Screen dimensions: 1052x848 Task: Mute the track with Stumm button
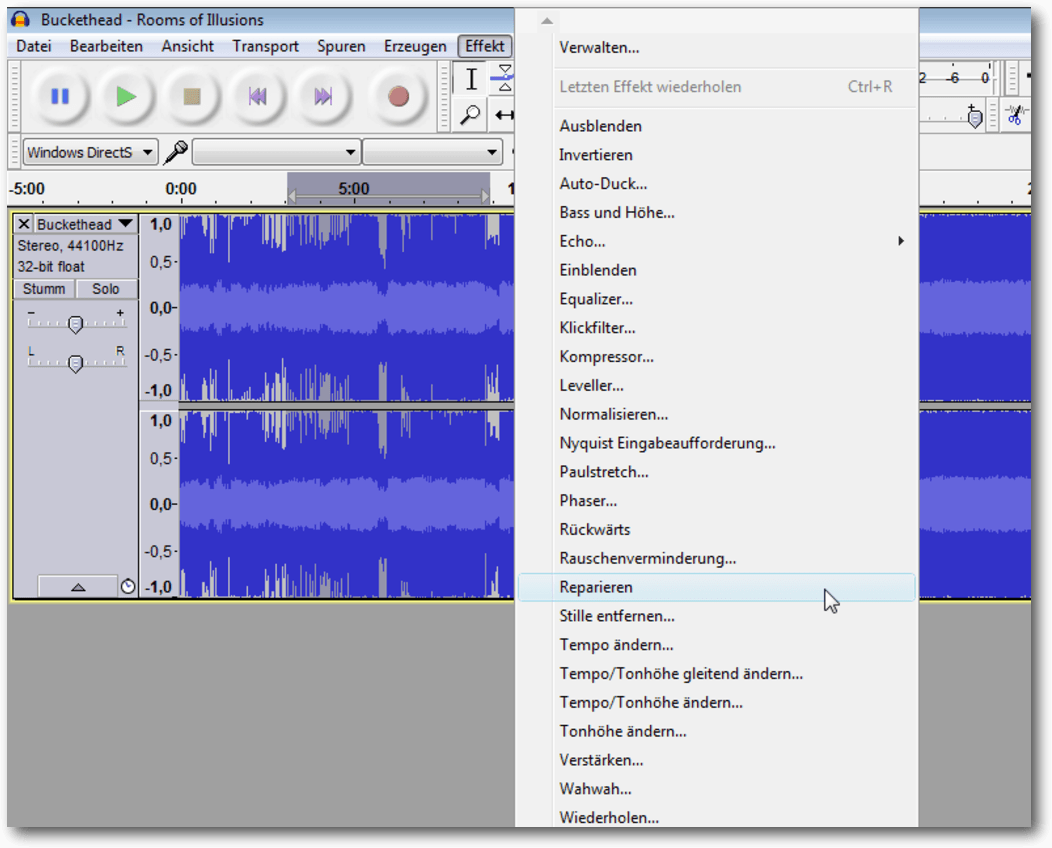click(44, 289)
